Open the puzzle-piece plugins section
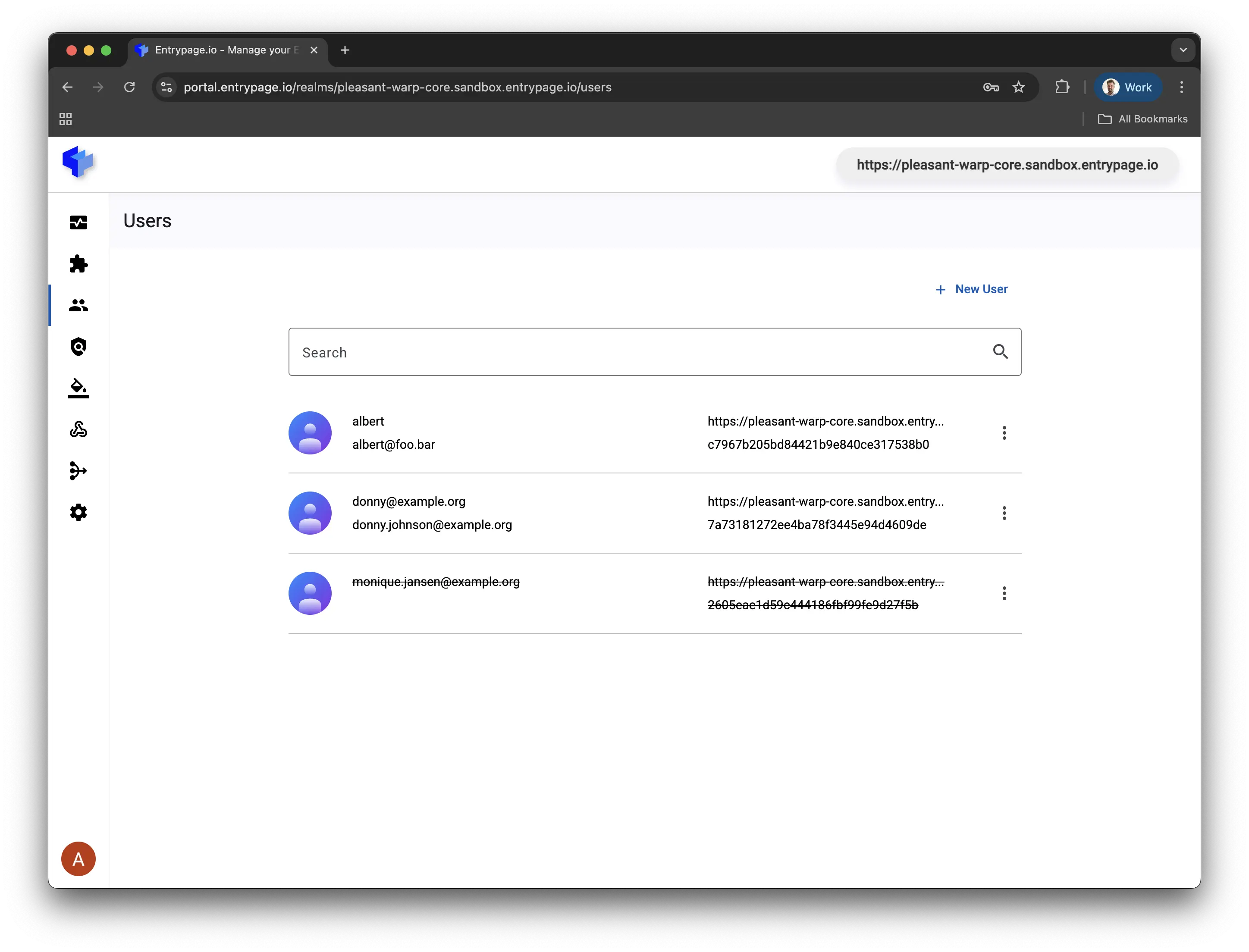Screen dimensions: 1249x952 (x=78, y=263)
